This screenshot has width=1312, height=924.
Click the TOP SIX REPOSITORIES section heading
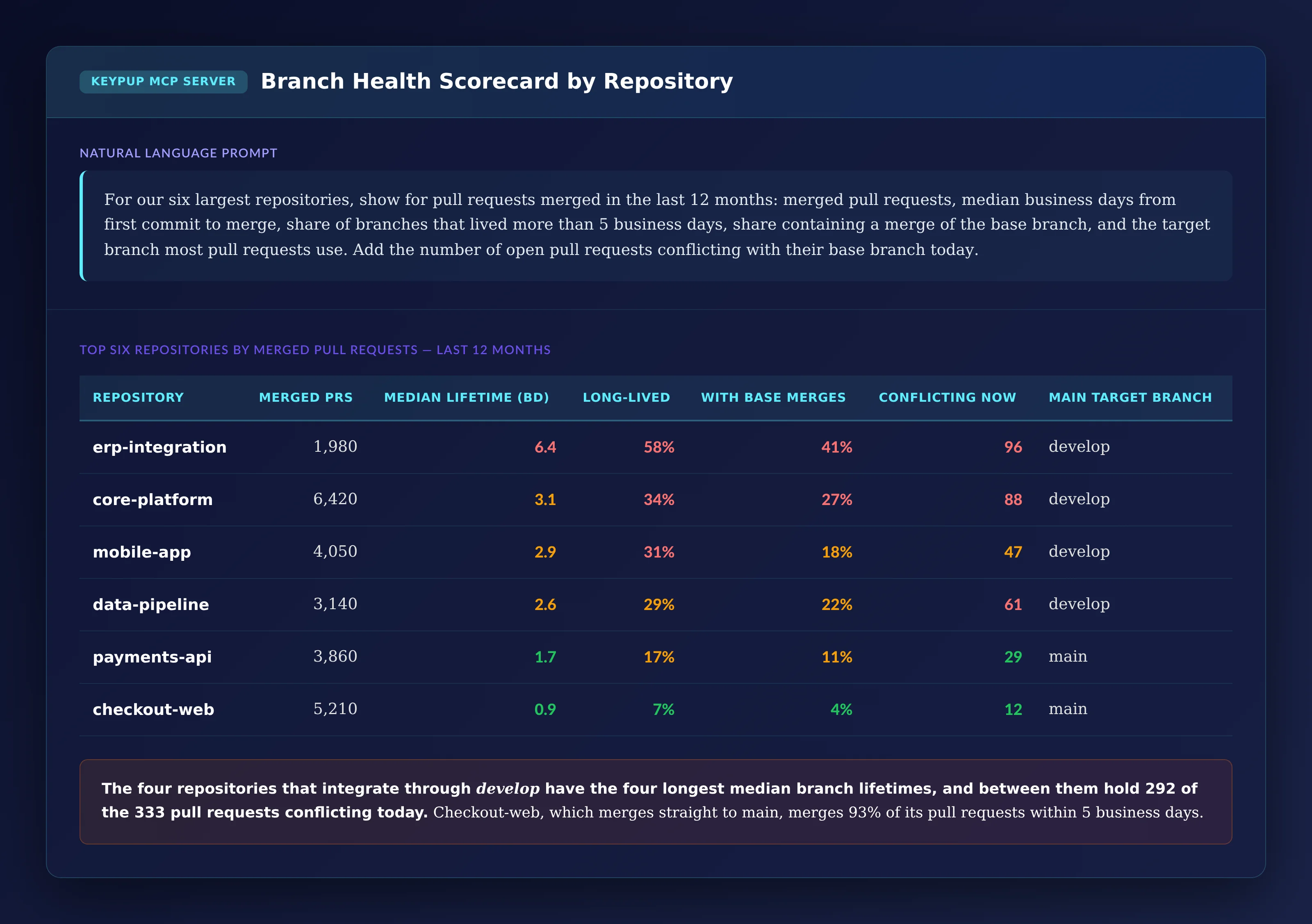(315, 350)
